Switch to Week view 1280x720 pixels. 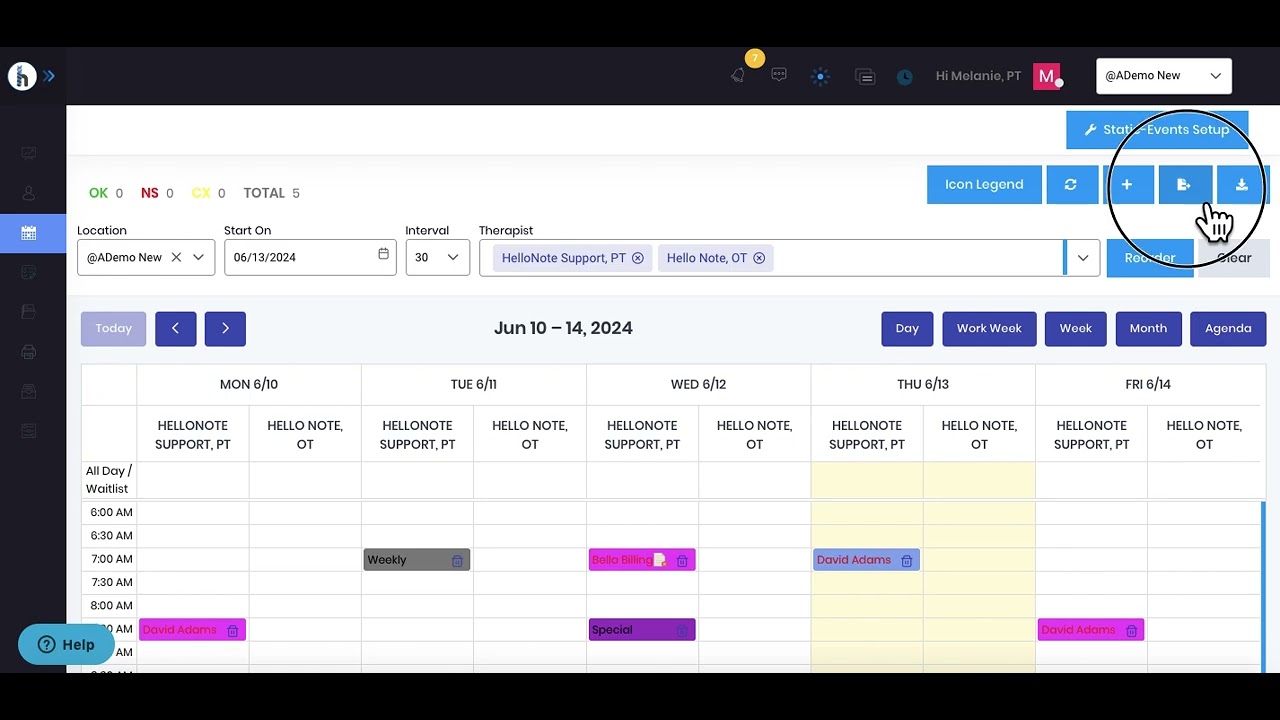coord(1076,329)
